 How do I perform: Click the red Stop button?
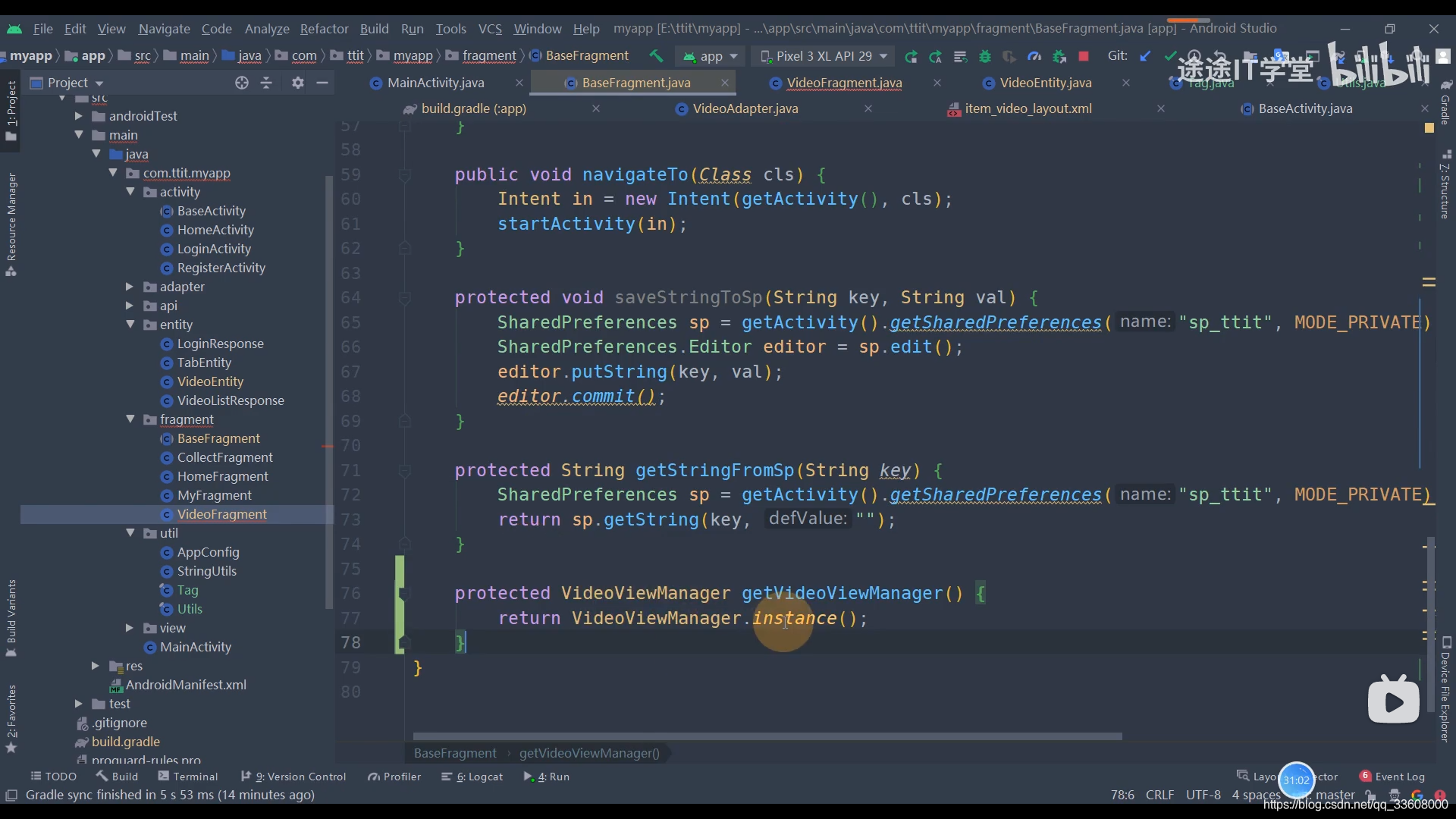point(1084,56)
